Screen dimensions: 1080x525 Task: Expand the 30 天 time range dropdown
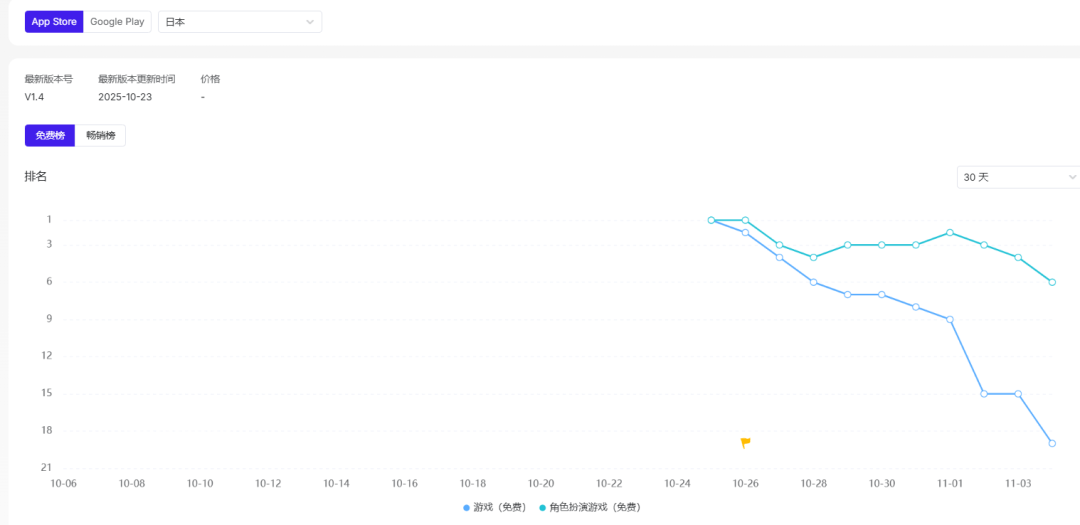[x=1018, y=177]
